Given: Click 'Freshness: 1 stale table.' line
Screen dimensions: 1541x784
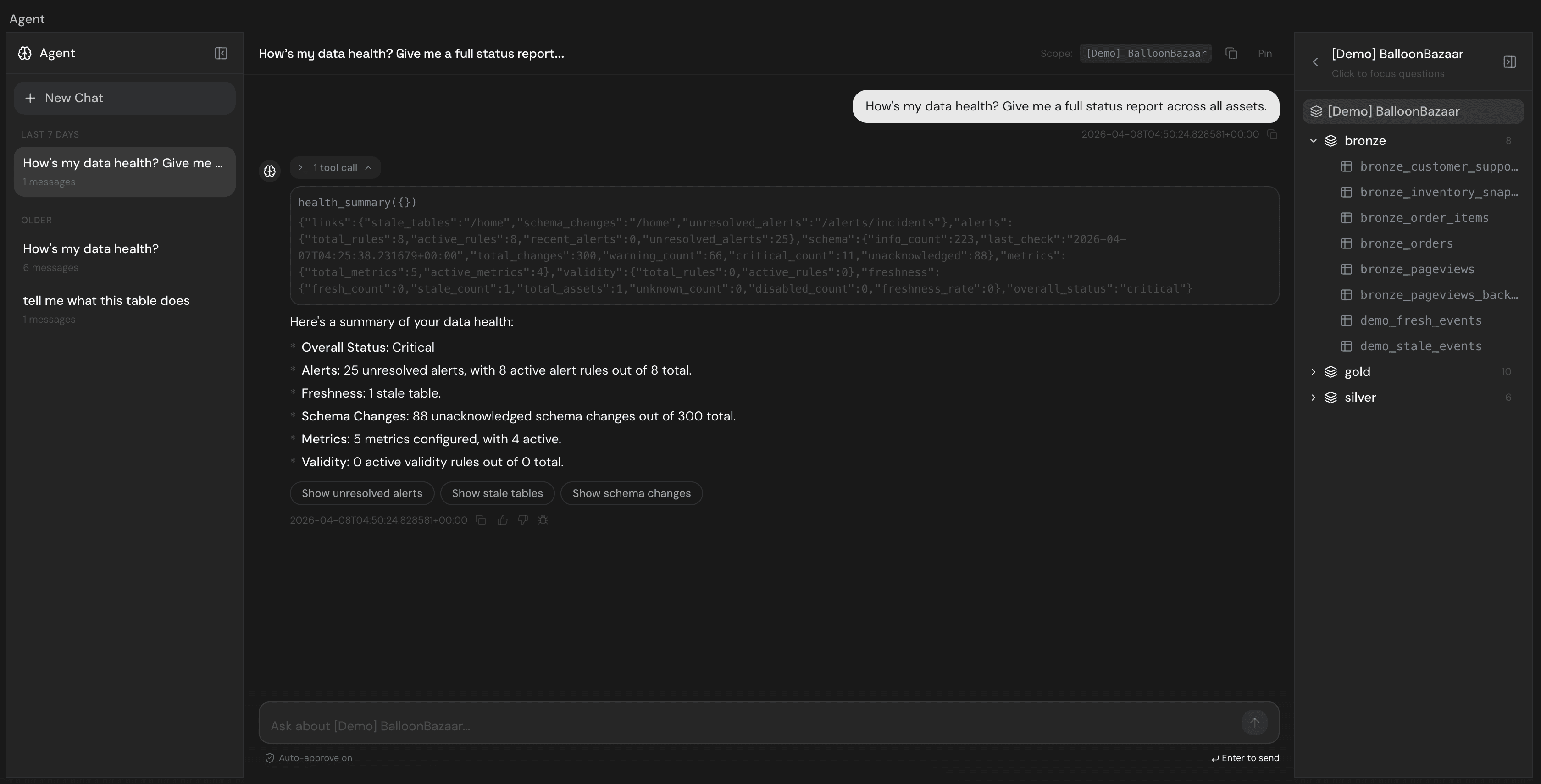Looking at the screenshot, I should (371, 393).
